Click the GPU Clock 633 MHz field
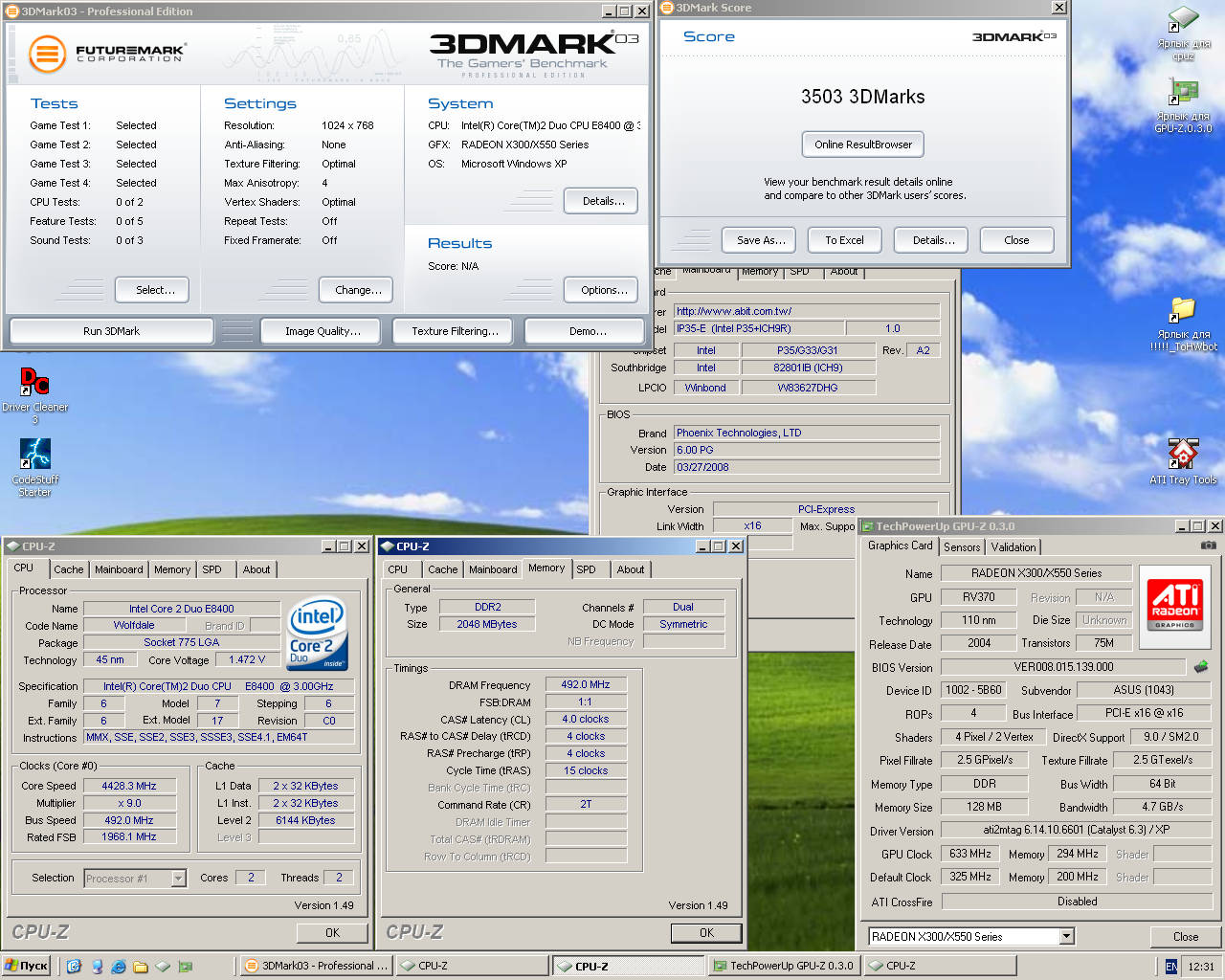Image resolution: width=1225 pixels, height=980 pixels. tap(970, 854)
